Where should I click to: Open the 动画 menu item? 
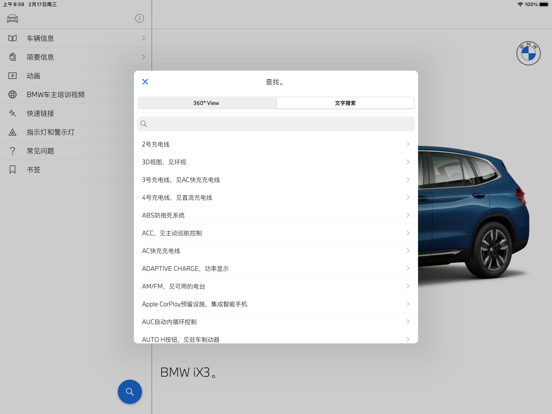(76, 76)
